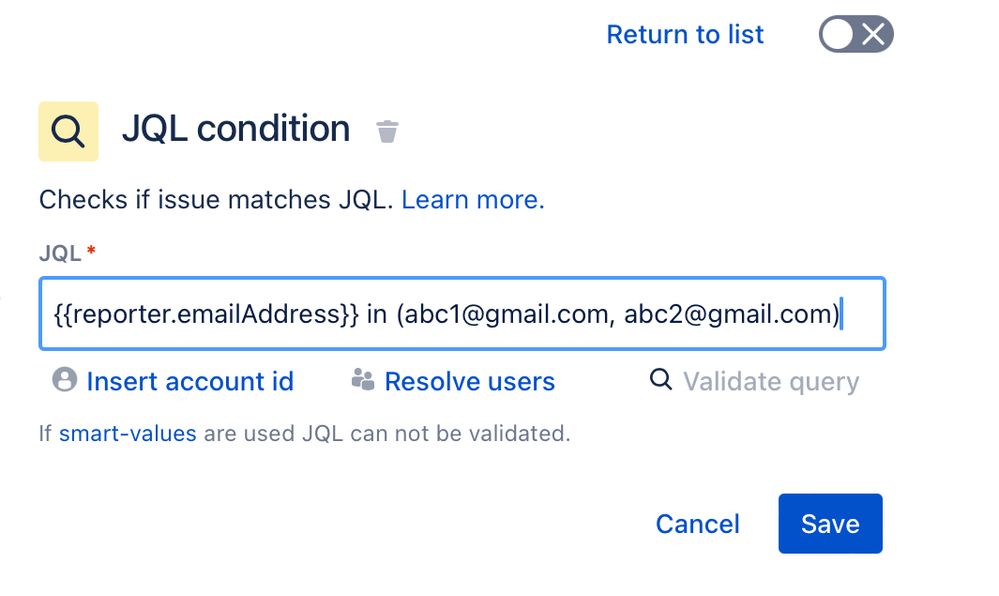Follow the smart-values link
999x596 pixels.
point(127,433)
